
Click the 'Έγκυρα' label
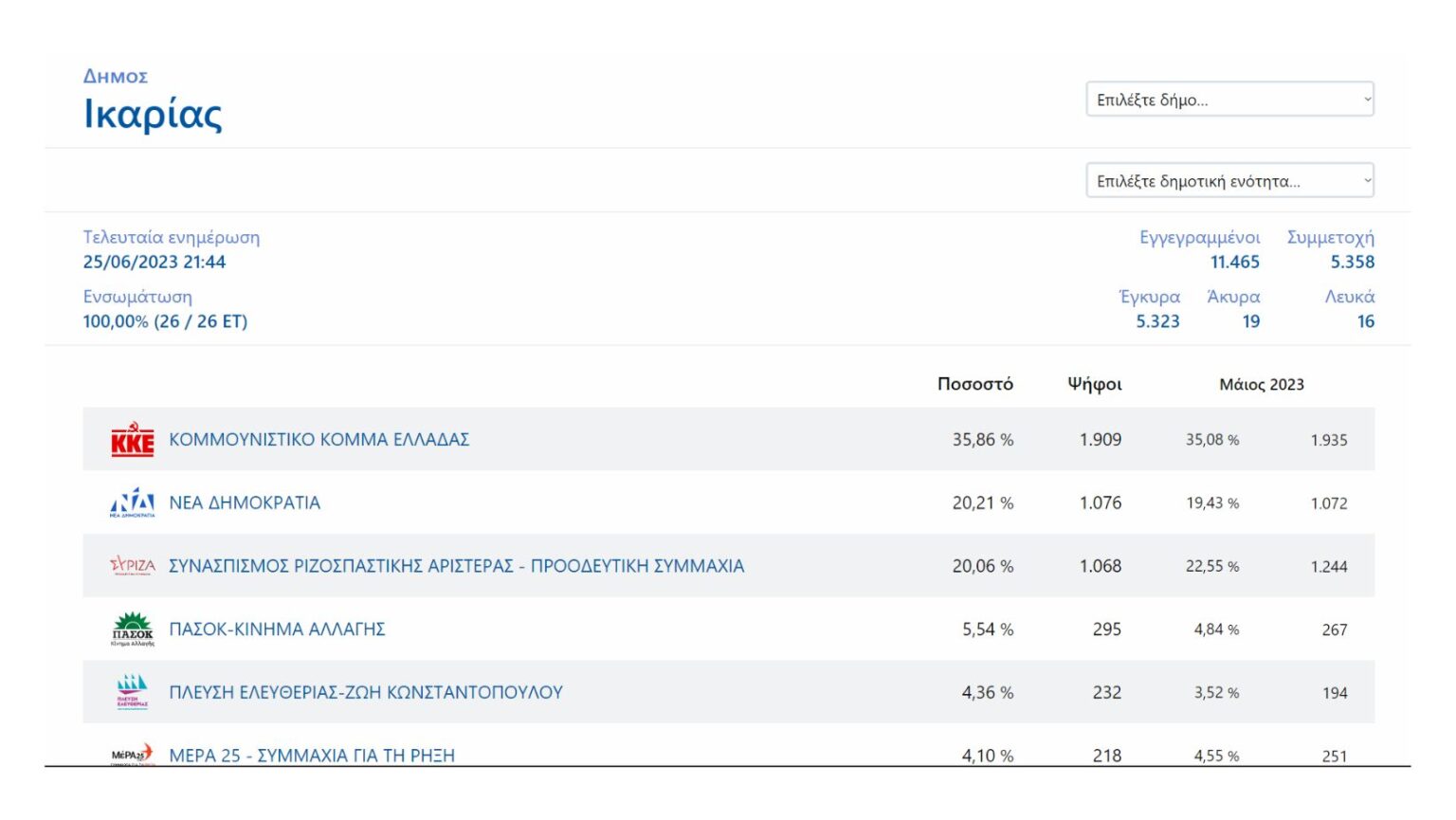1150,297
